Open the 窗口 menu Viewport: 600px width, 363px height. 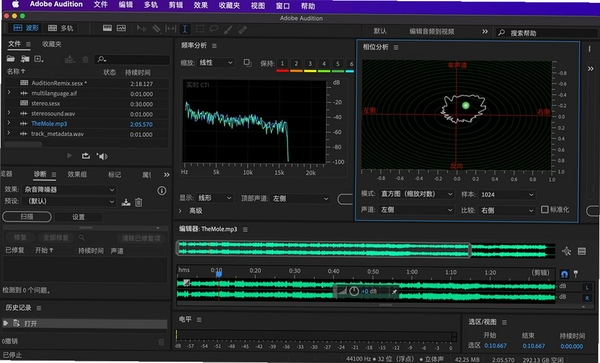[x=282, y=6]
